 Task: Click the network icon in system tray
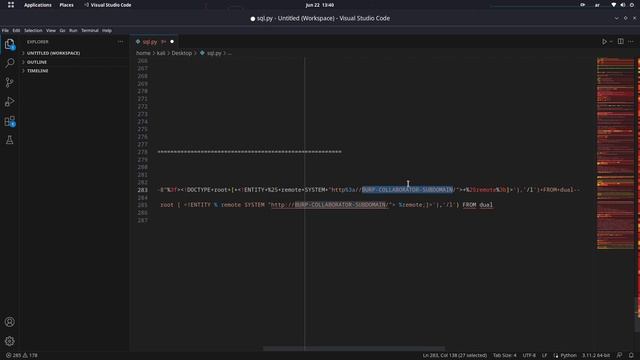pos(613,5)
